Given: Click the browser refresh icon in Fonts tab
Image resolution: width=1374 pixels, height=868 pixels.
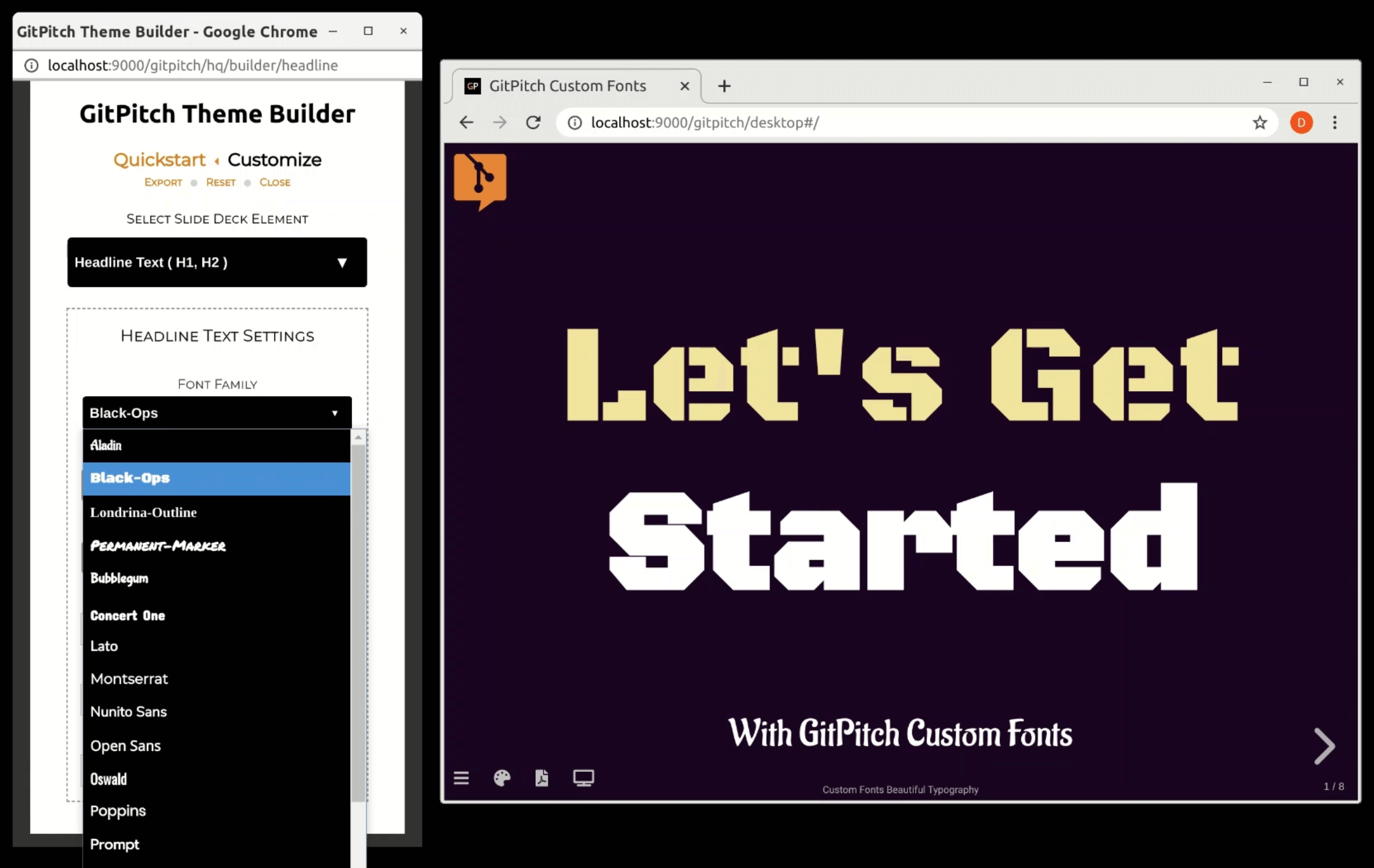Looking at the screenshot, I should click(x=532, y=122).
